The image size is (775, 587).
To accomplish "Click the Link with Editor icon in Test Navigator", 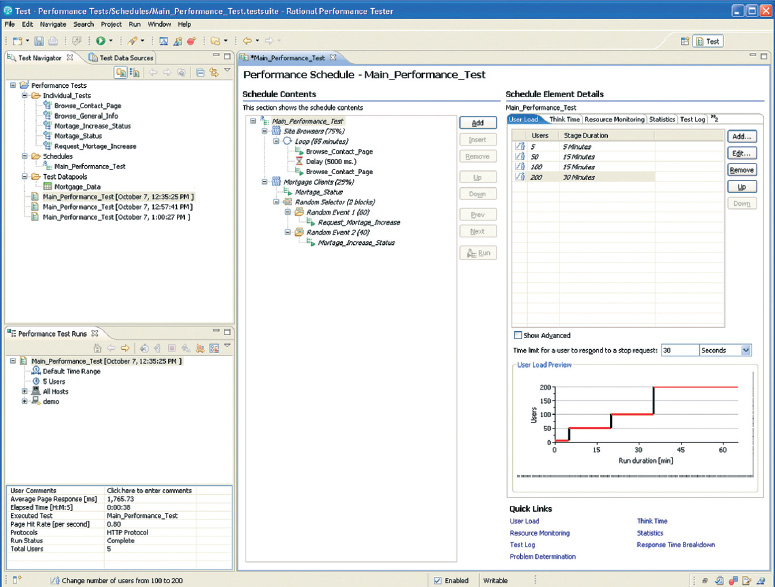I will pos(213,73).
